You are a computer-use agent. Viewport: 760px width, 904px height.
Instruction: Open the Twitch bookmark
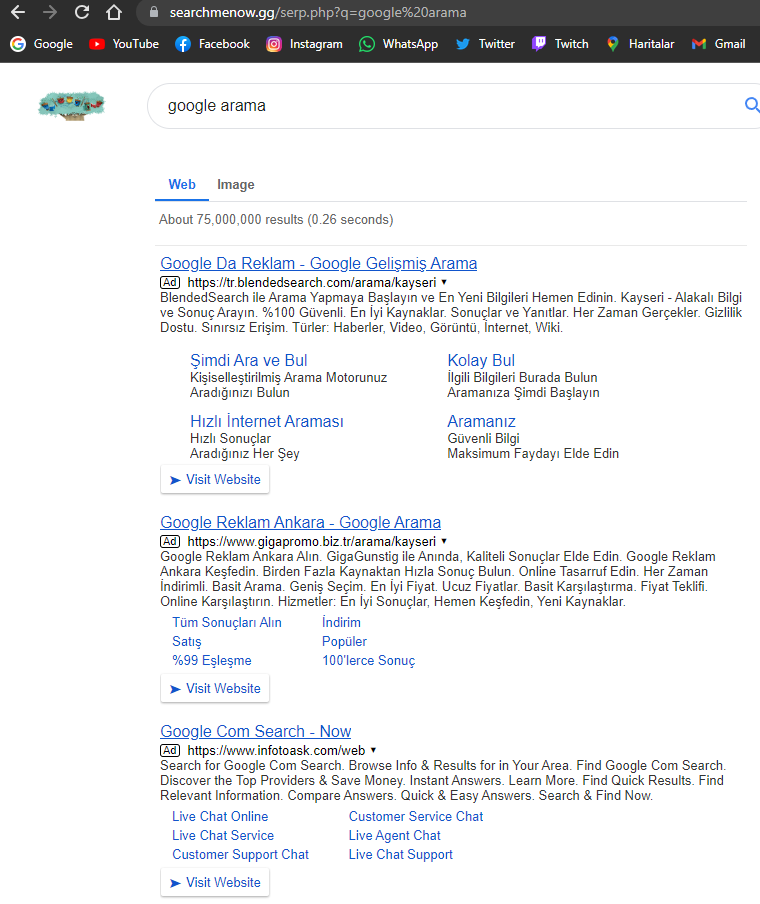(560, 44)
